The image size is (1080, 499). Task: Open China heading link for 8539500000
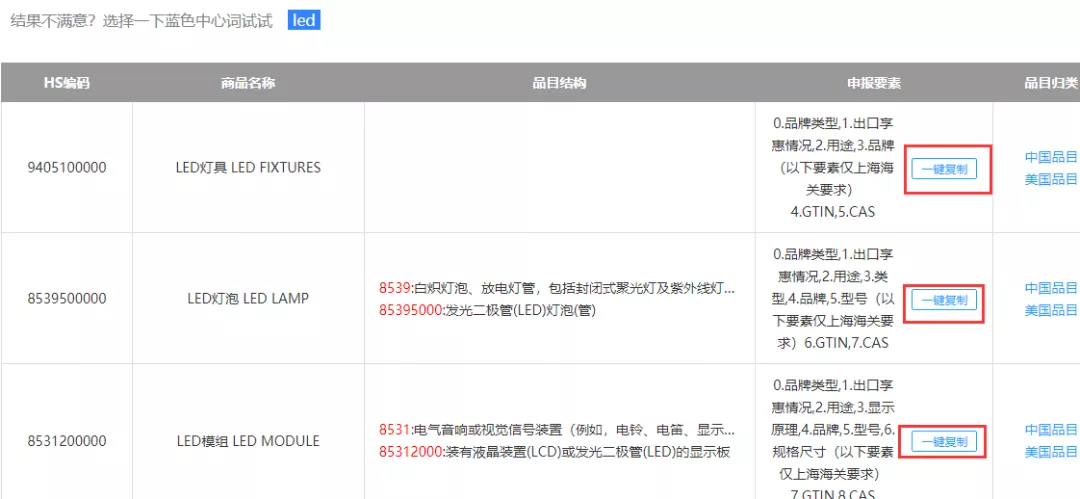pyautogui.click(x=1051, y=288)
